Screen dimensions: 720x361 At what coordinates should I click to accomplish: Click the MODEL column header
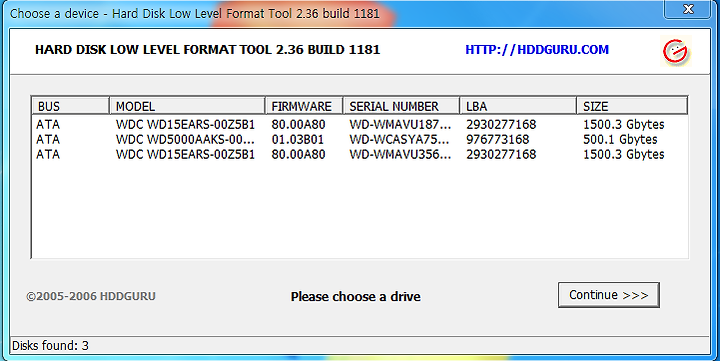[x=187, y=106]
